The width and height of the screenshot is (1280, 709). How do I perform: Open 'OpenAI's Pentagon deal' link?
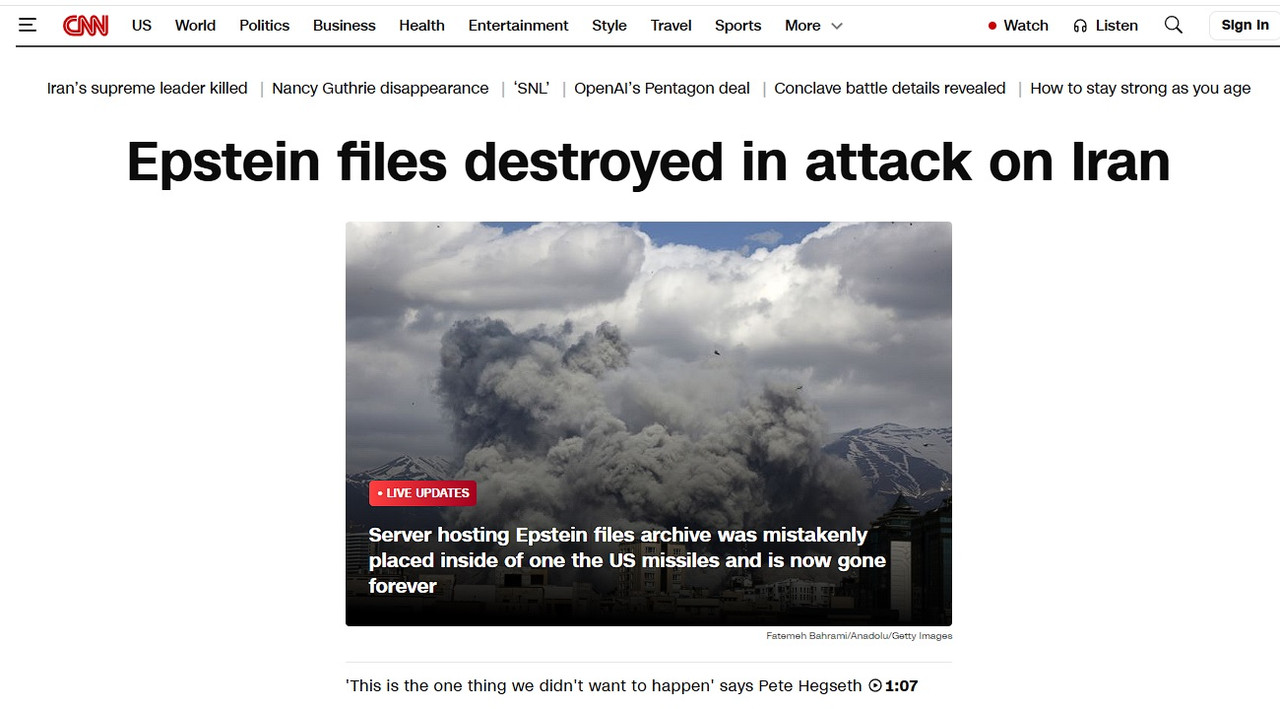[662, 88]
